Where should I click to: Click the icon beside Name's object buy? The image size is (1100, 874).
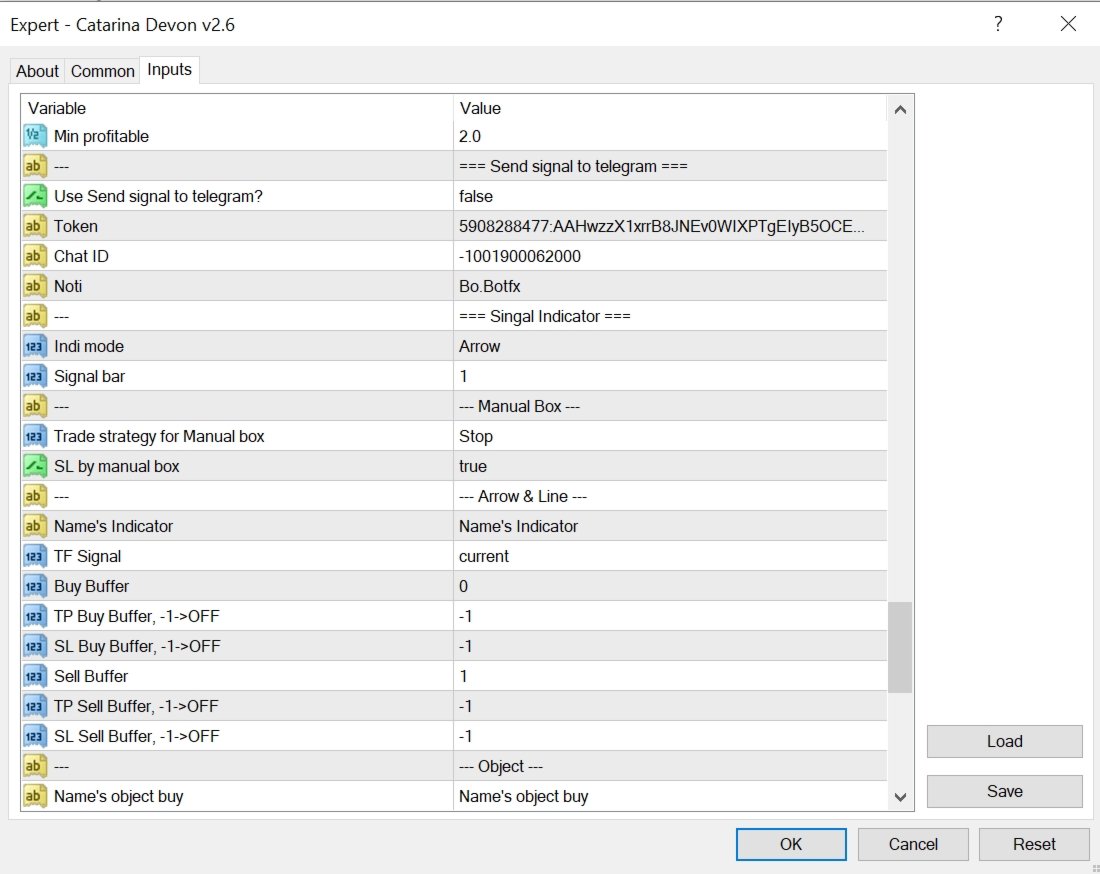35,796
